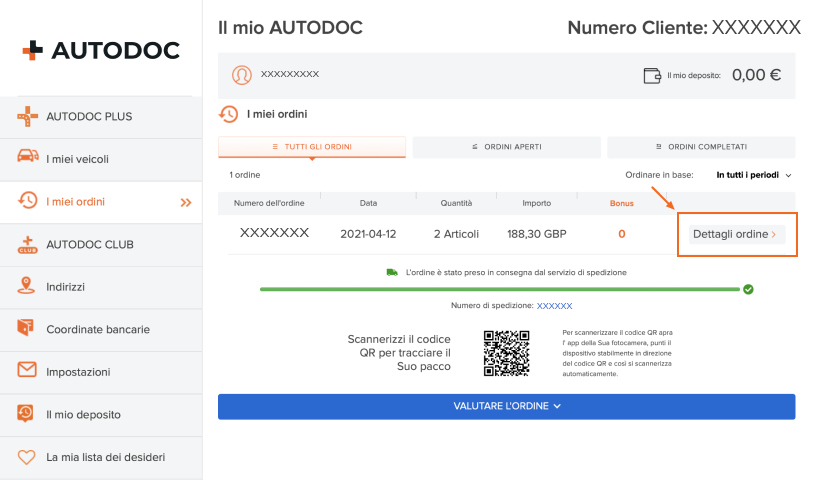
Task: Open the In tutti i periodi dropdown
Action: point(753,175)
